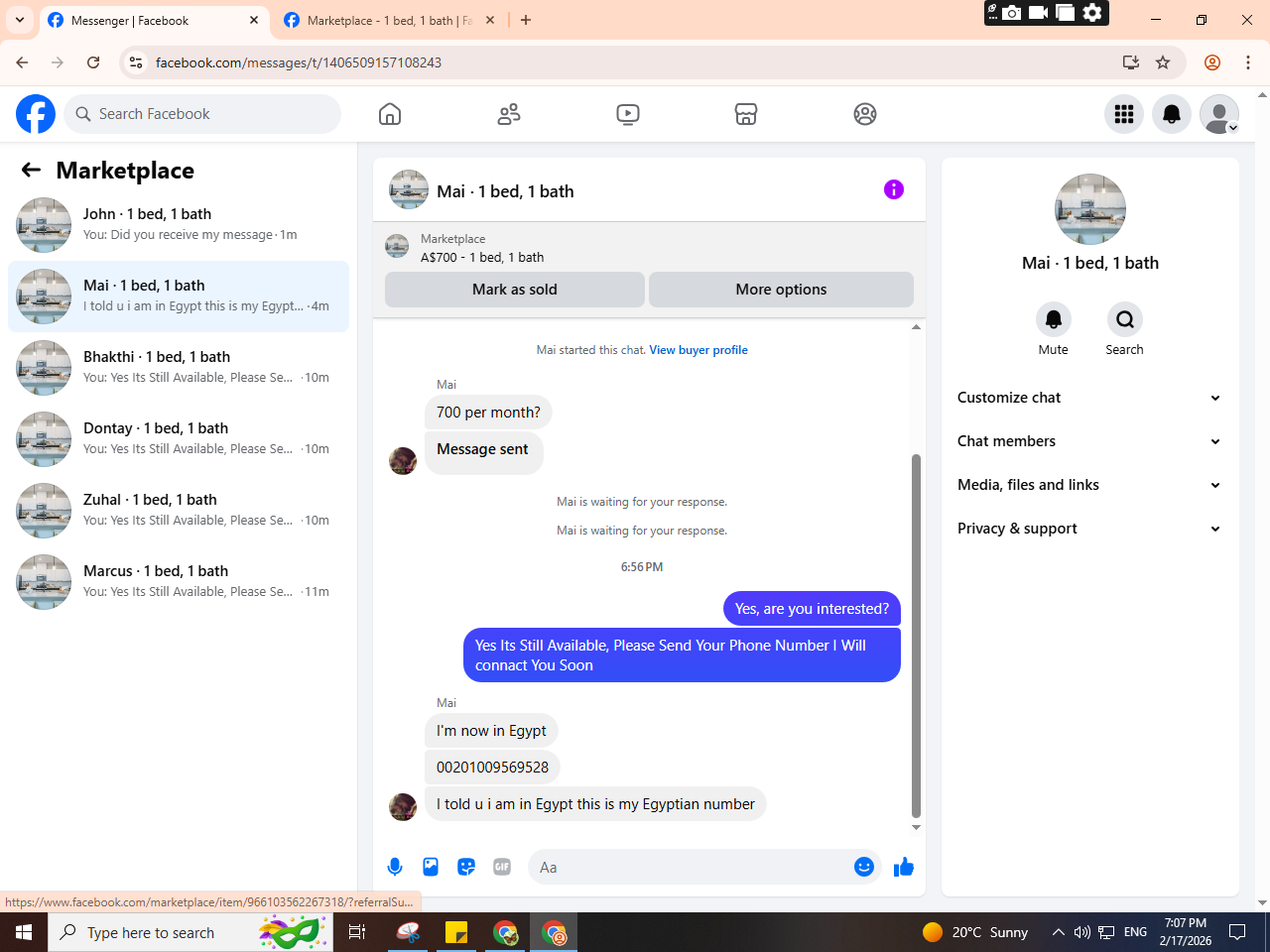Open the Marketplace storefront icon
Screen dimensions: 1270x952
tap(746, 114)
